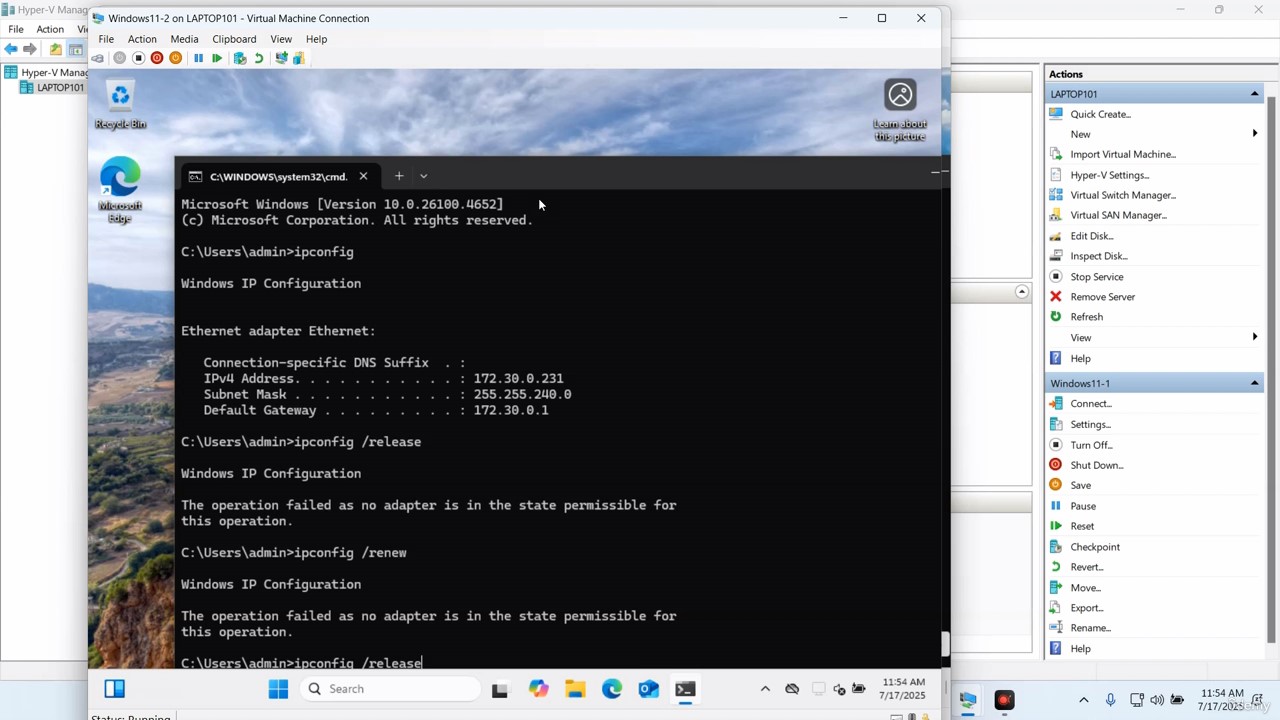Open the Action menu of VM Connection
This screenshot has height=720, width=1280.
142,39
